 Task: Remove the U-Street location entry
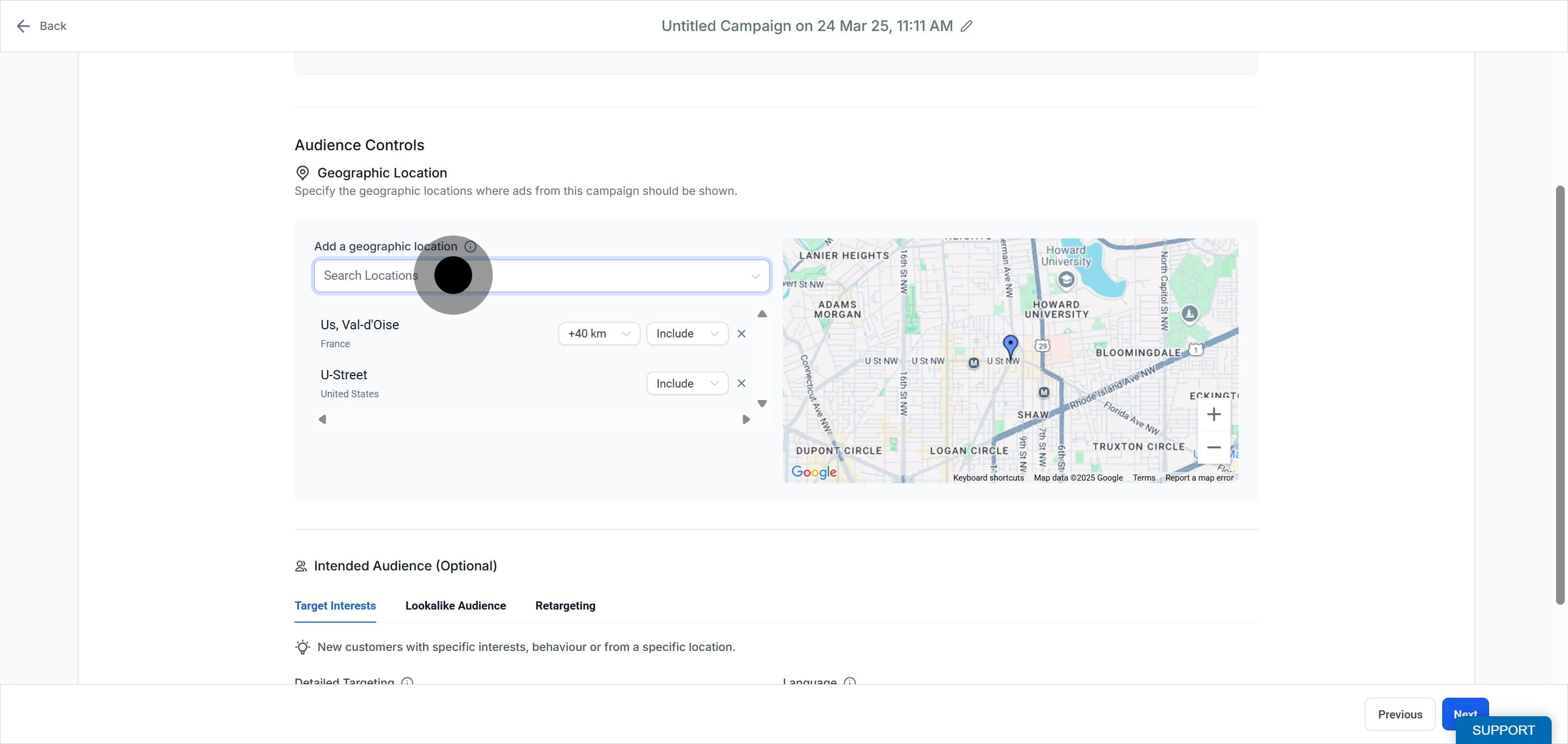pyautogui.click(x=742, y=383)
